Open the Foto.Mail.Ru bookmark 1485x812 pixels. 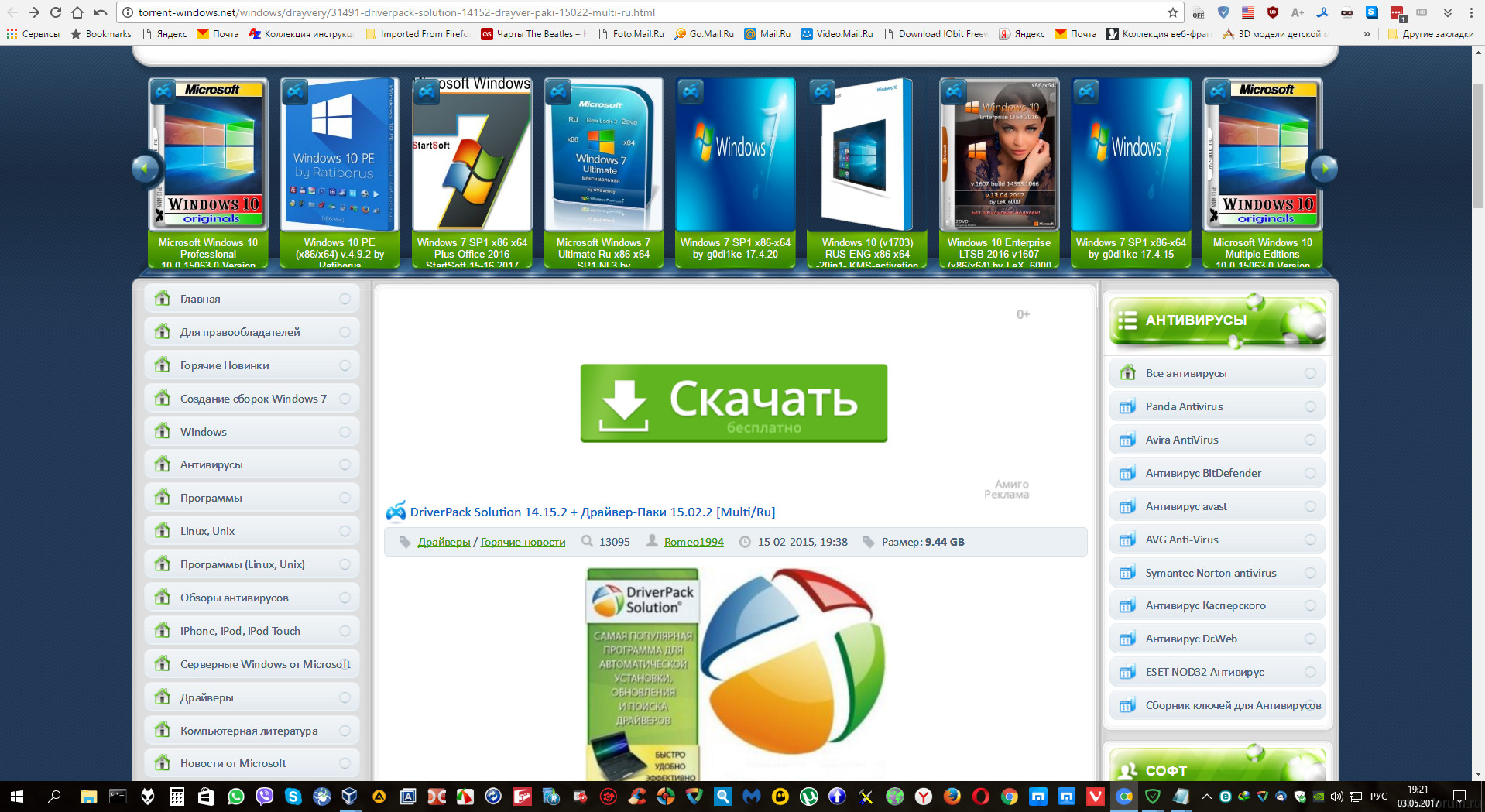coord(631,34)
